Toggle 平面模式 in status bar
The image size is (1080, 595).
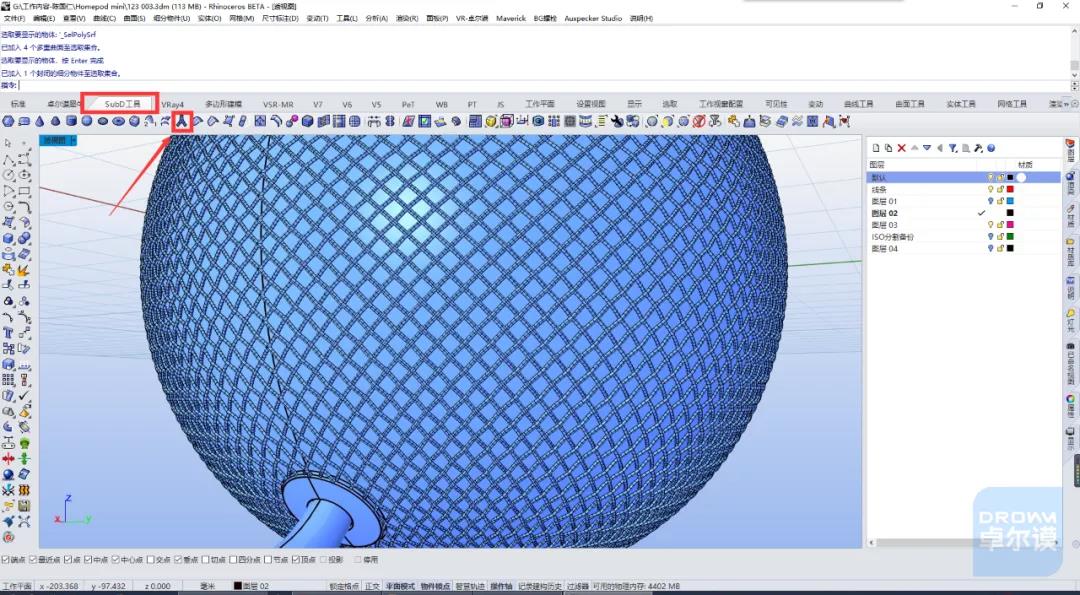tap(400, 586)
